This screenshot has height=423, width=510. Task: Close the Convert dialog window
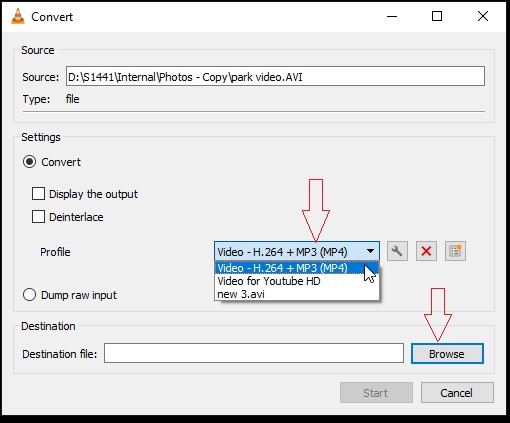point(483,16)
